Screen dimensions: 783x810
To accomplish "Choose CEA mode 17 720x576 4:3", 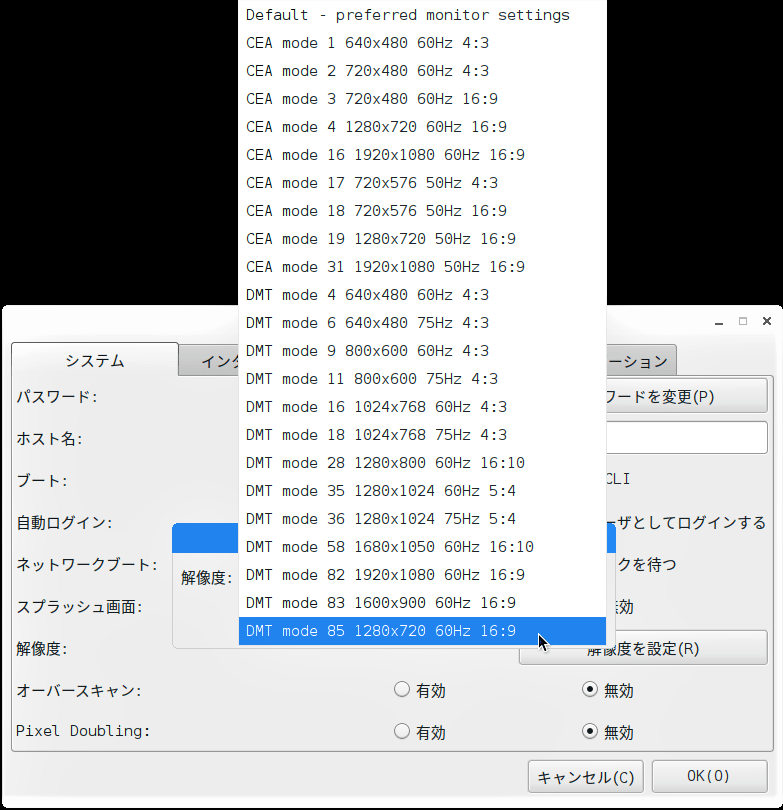I will pyautogui.click(x=422, y=183).
